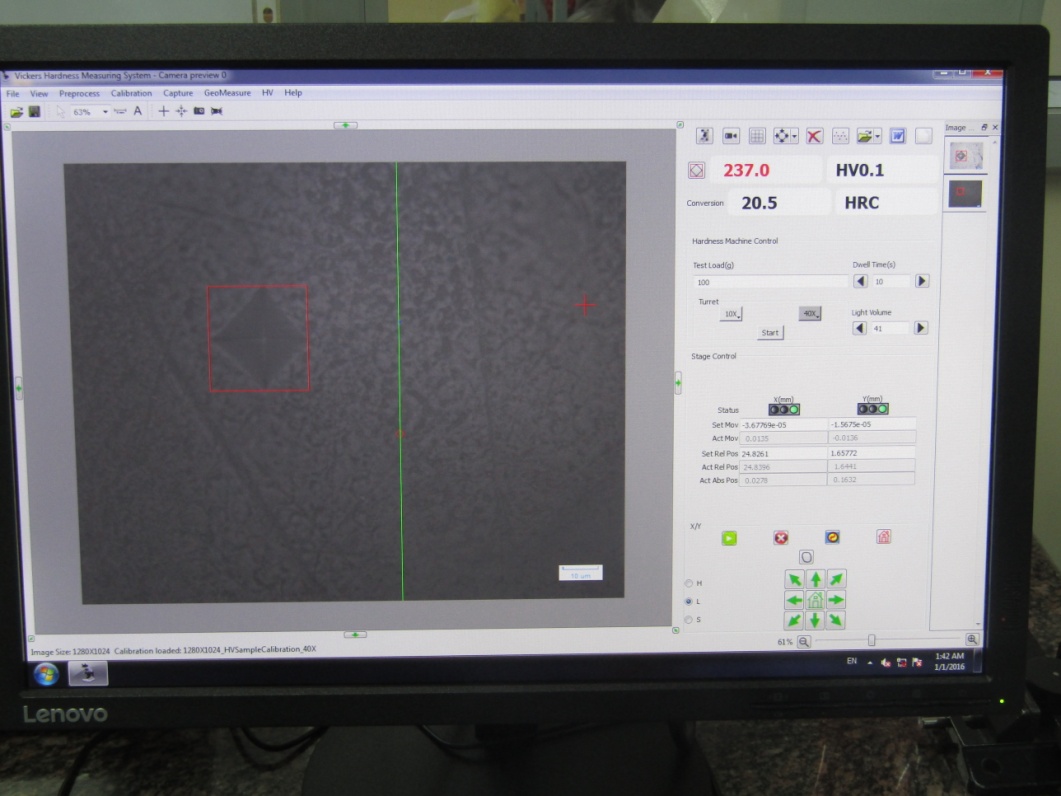Start video capture from top toolbar
1061x796 pixels.
point(217,111)
